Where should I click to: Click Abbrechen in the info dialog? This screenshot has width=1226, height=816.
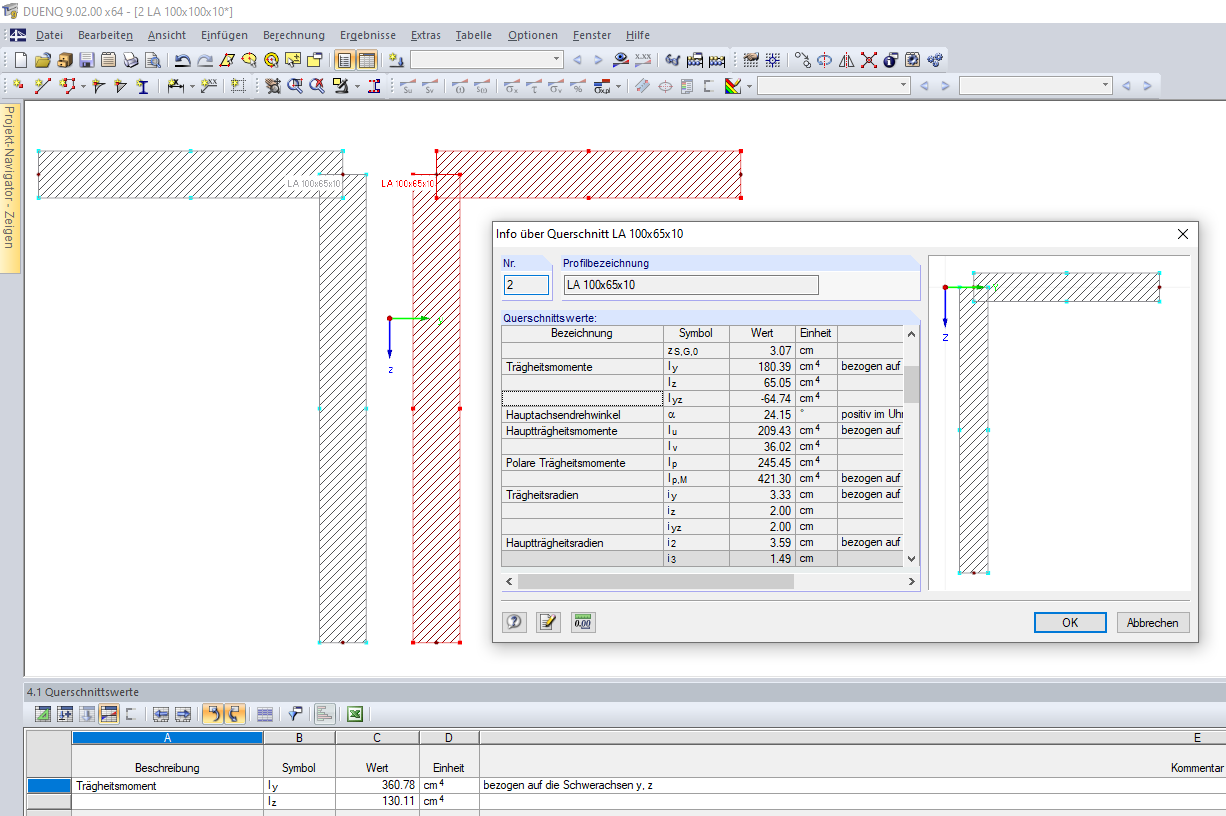(1153, 622)
